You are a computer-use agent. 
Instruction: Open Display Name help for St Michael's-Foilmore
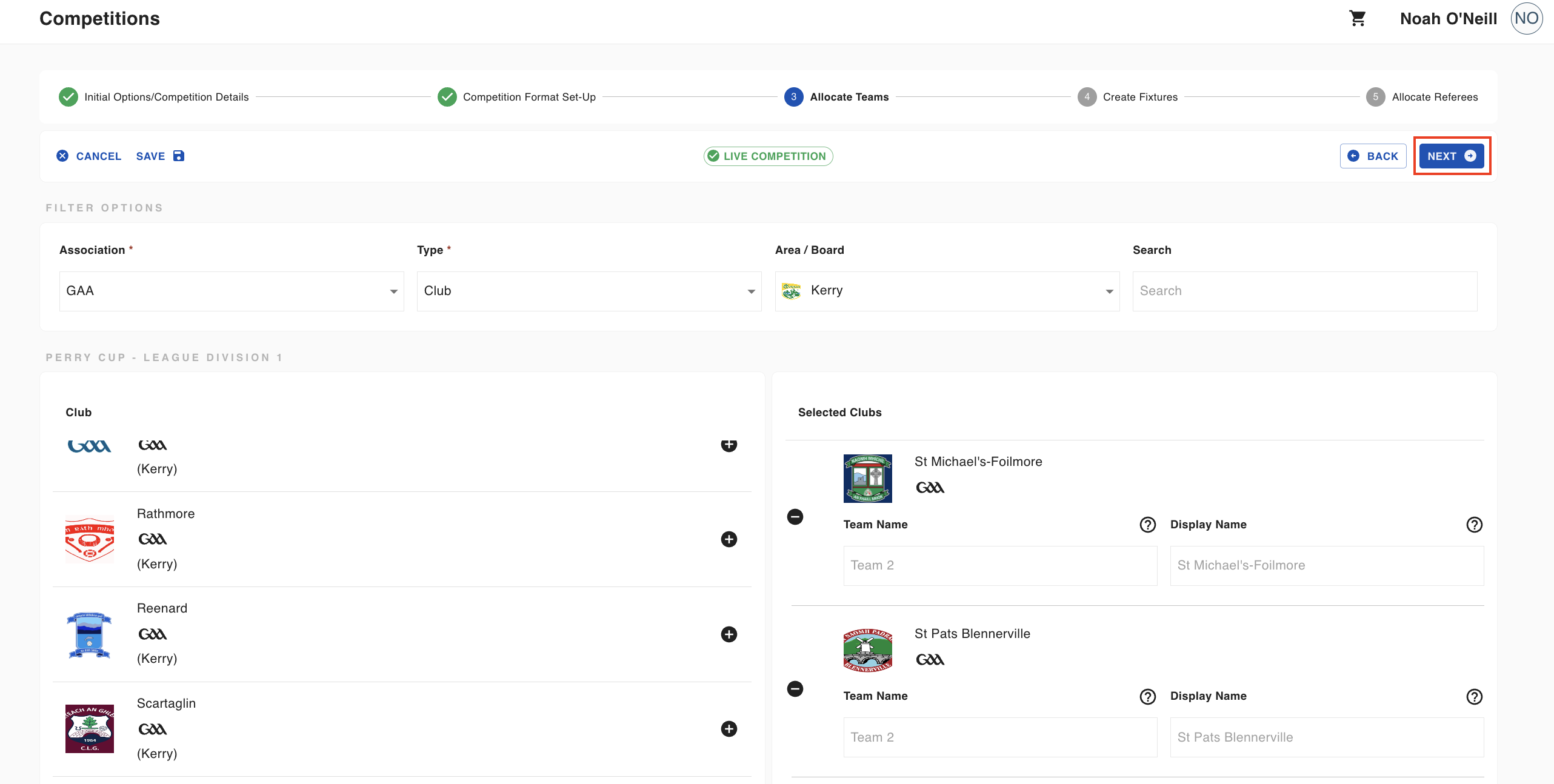(x=1475, y=525)
